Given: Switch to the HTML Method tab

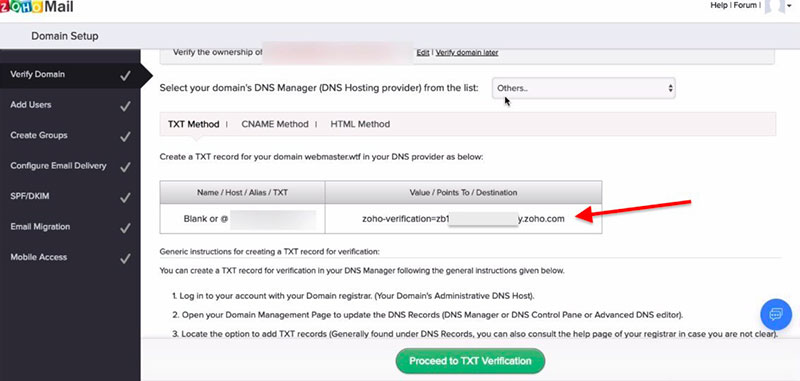Looking at the screenshot, I should coord(360,124).
